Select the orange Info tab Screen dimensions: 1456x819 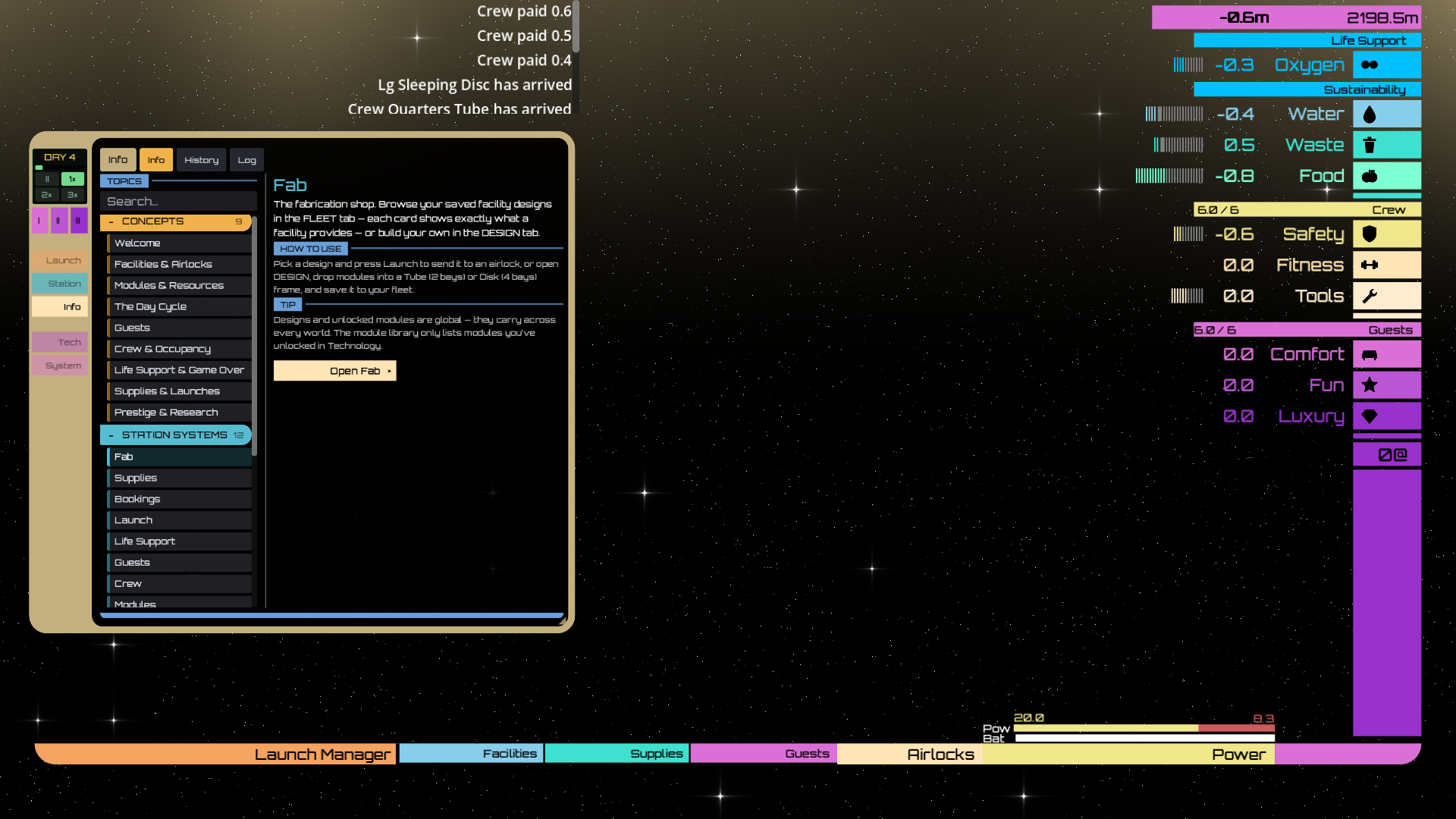click(x=156, y=160)
